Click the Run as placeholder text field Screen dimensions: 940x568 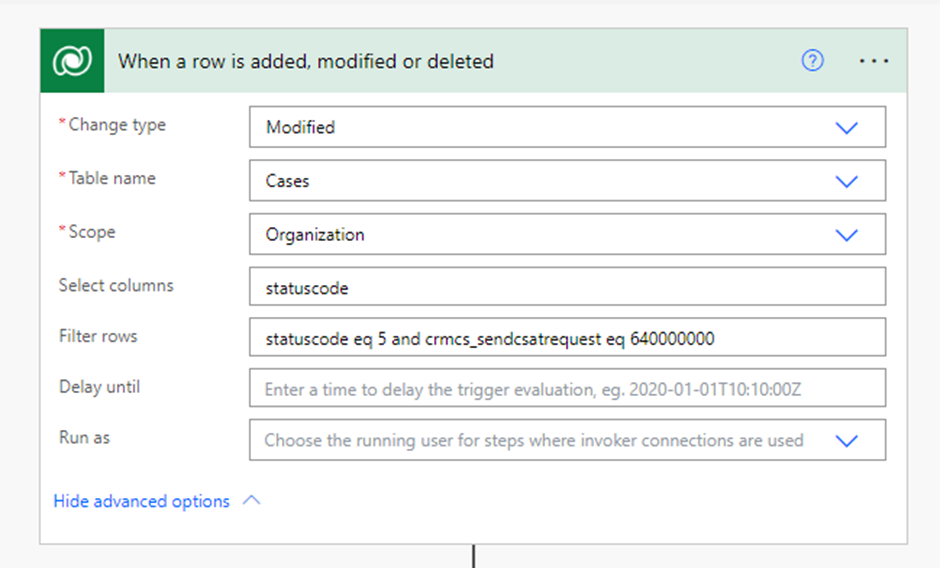[x=534, y=440]
